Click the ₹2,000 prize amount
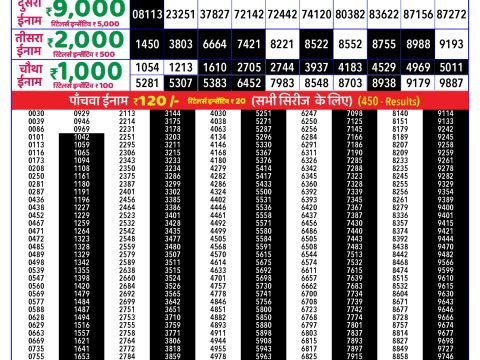Image resolution: width=480 pixels, height=360 pixels. pyautogui.click(x=86, y=40)
